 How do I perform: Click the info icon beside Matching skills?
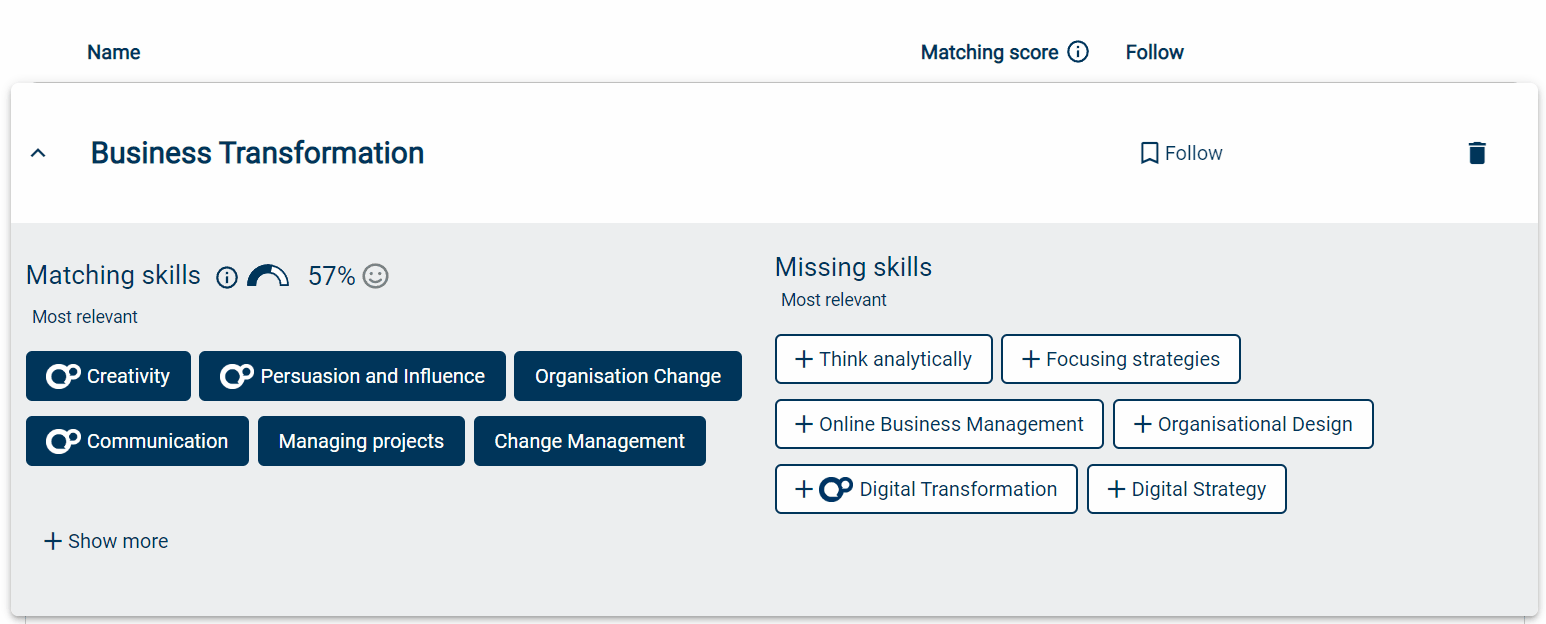tap(227, 278)
